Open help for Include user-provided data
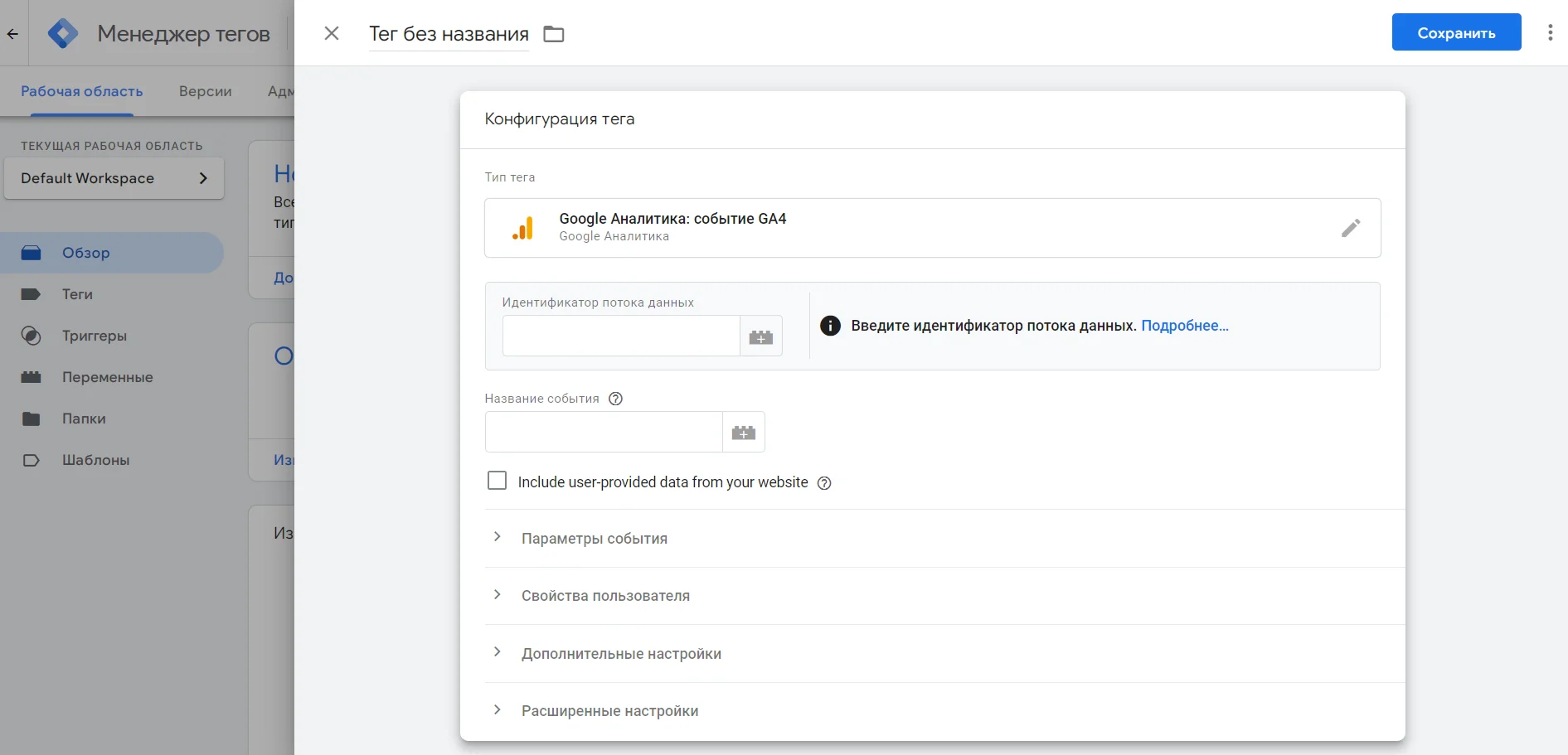This screenshot has width=1568, height=755. 824,483
